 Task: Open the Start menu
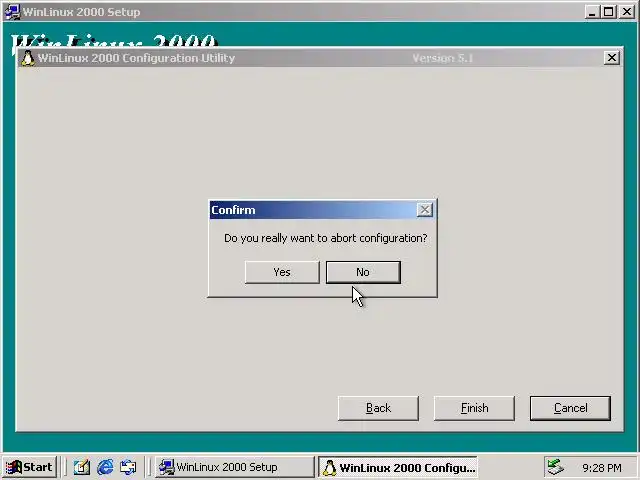coord(29,467)
